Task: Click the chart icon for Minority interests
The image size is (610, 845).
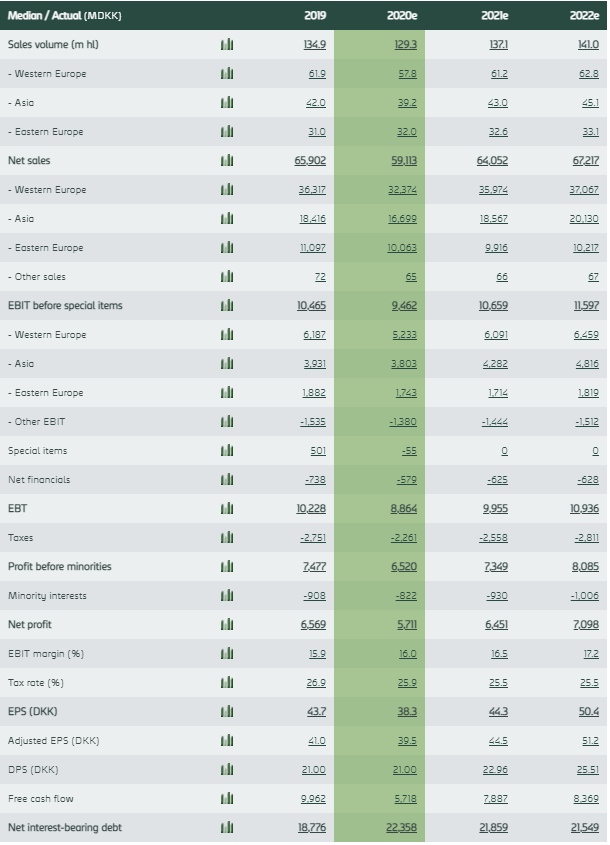Action: point(226,596)
